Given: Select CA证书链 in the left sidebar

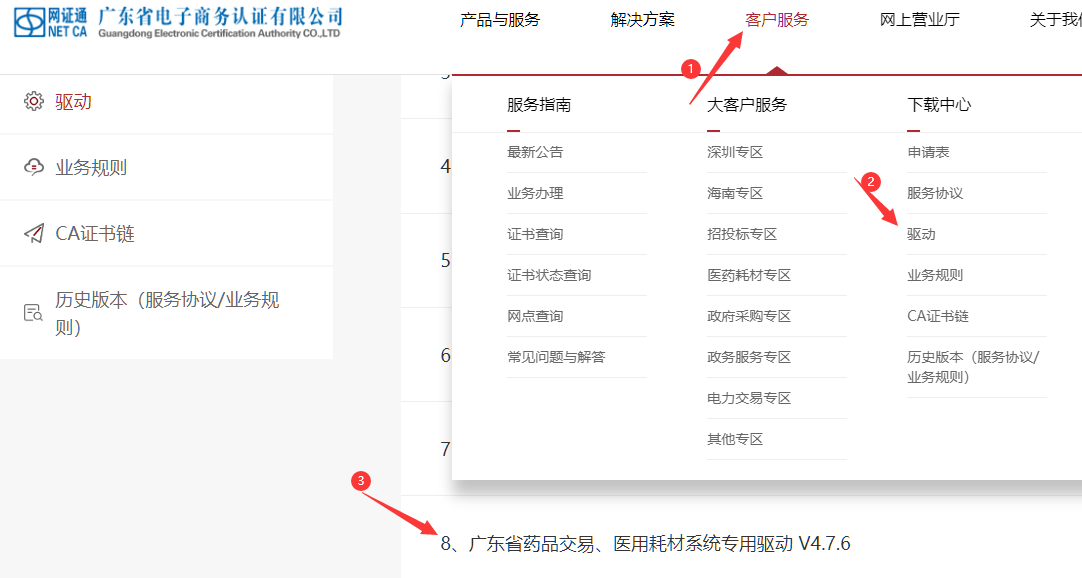Looking at the screenshot, I should (x=95, y=234).
